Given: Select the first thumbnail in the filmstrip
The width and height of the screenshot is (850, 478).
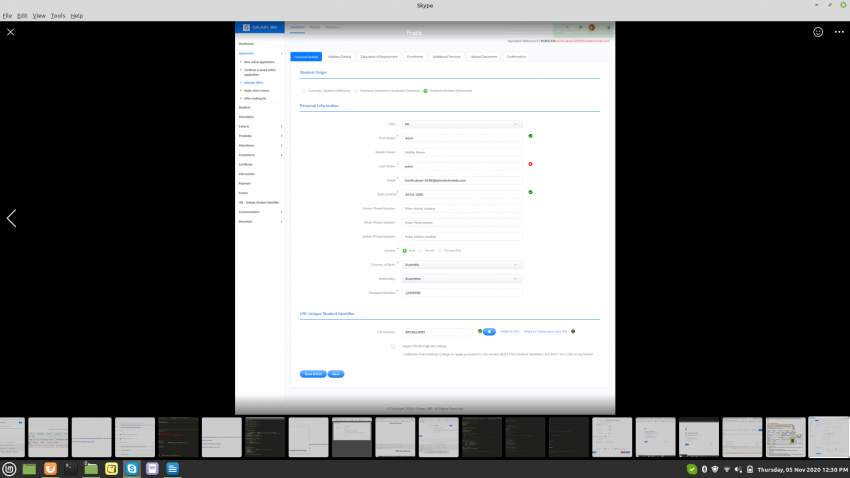Looking at the screenshot, I should coord(11,437).
